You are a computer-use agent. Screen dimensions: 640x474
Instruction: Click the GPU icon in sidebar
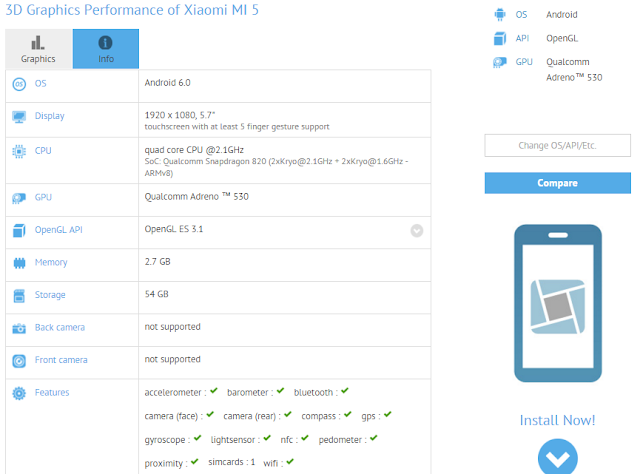[500, 62]
